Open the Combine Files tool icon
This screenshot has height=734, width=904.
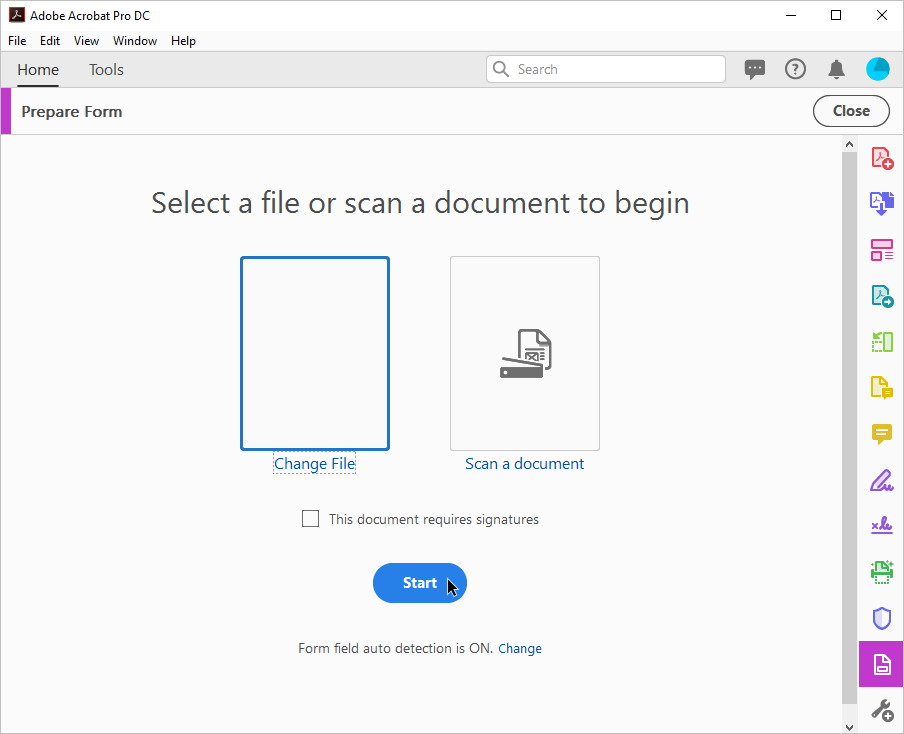[x=882, y=204]
